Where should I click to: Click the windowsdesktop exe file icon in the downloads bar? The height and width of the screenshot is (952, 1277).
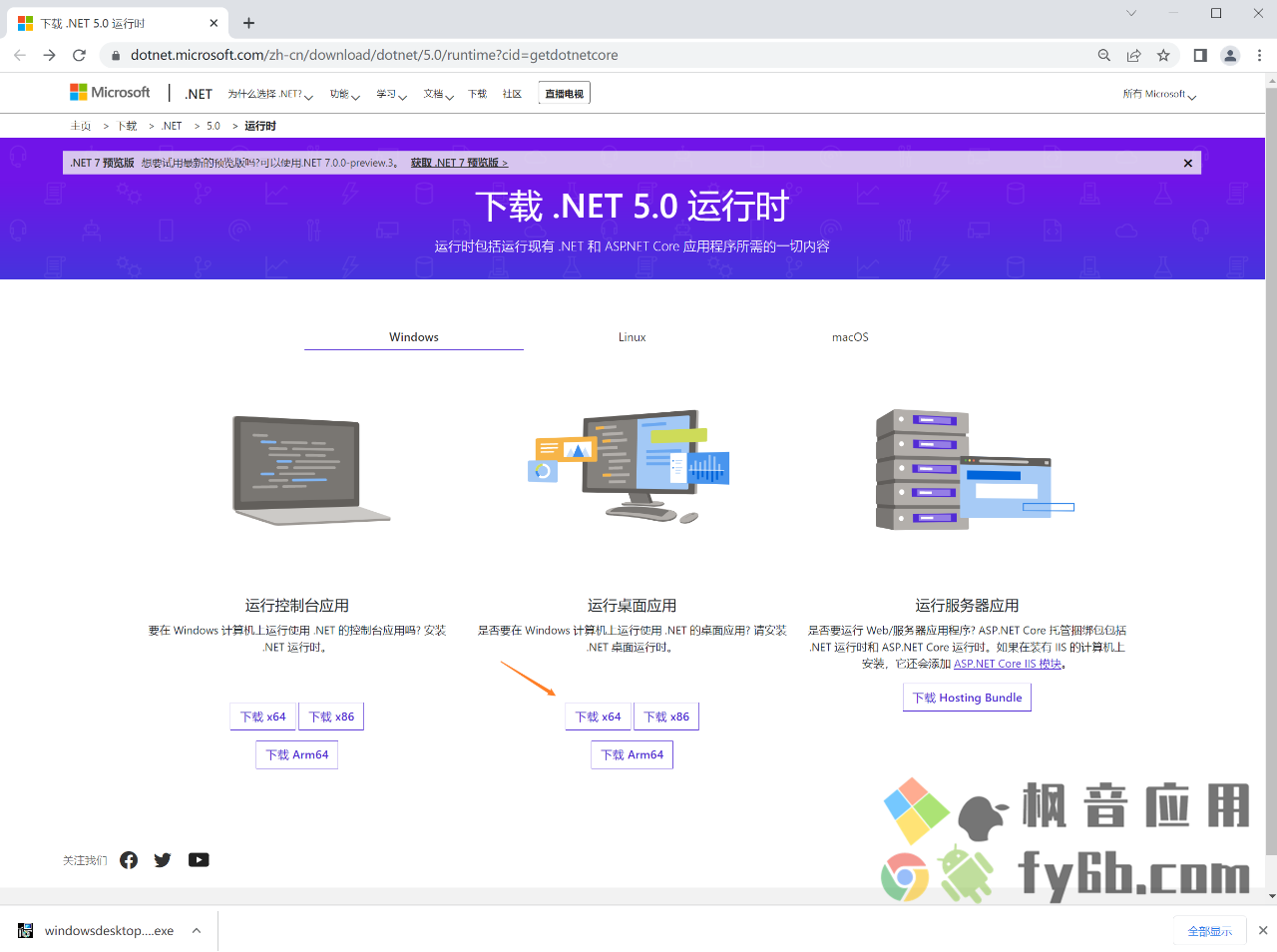click(x=26, y=930)
